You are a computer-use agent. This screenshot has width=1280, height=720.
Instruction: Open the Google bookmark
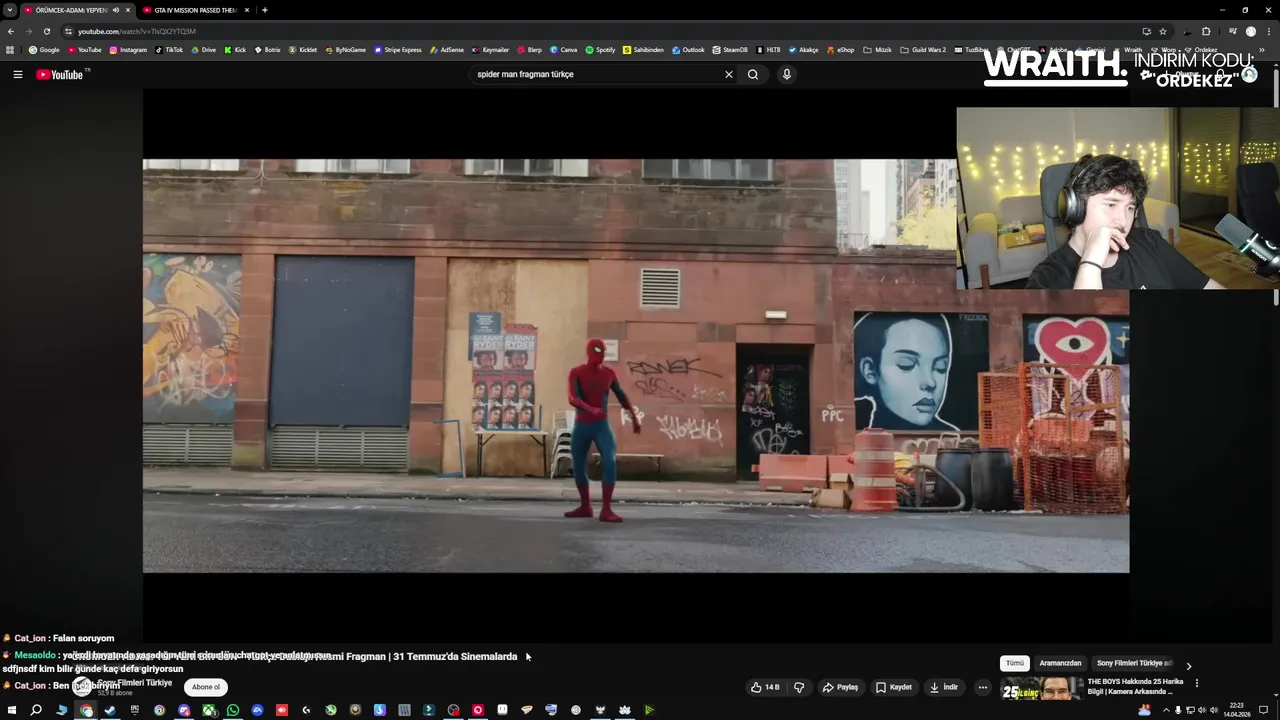[x=44, y=50]
